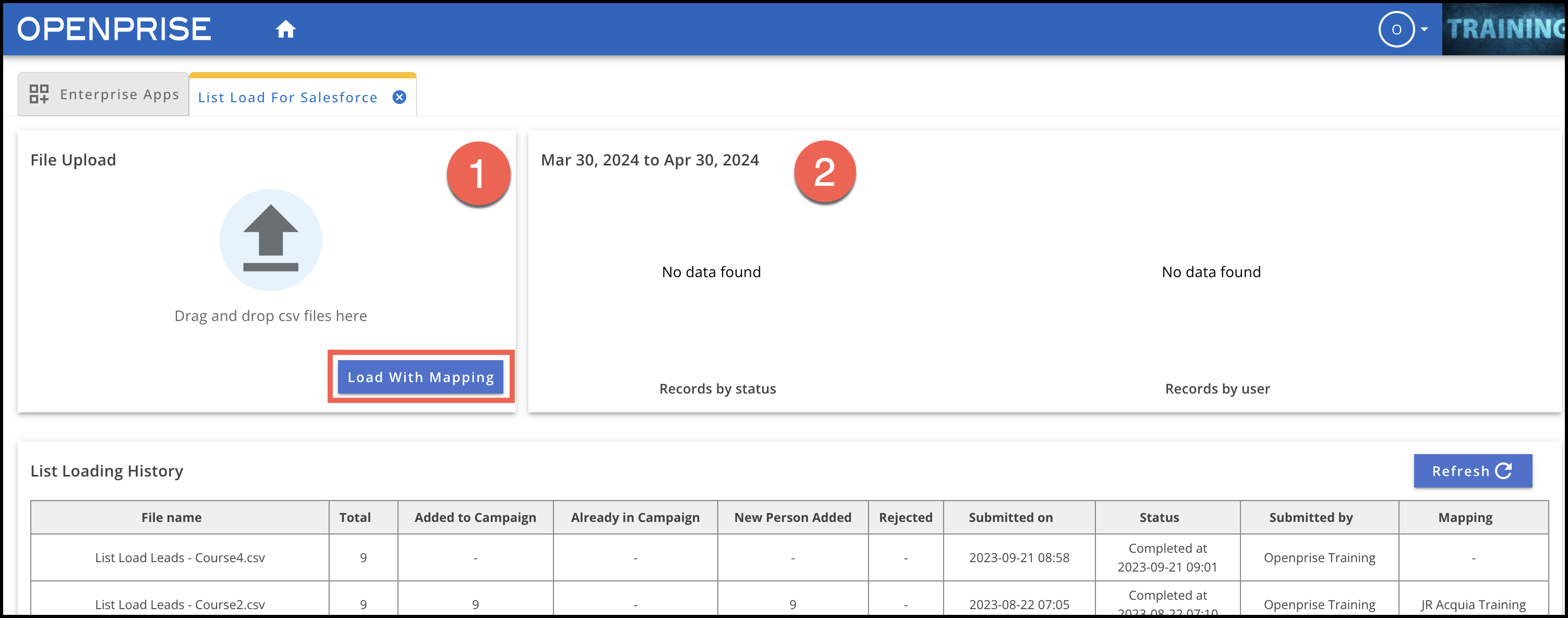Close the List Load For Salesforce tab

(x=400, y=98)
